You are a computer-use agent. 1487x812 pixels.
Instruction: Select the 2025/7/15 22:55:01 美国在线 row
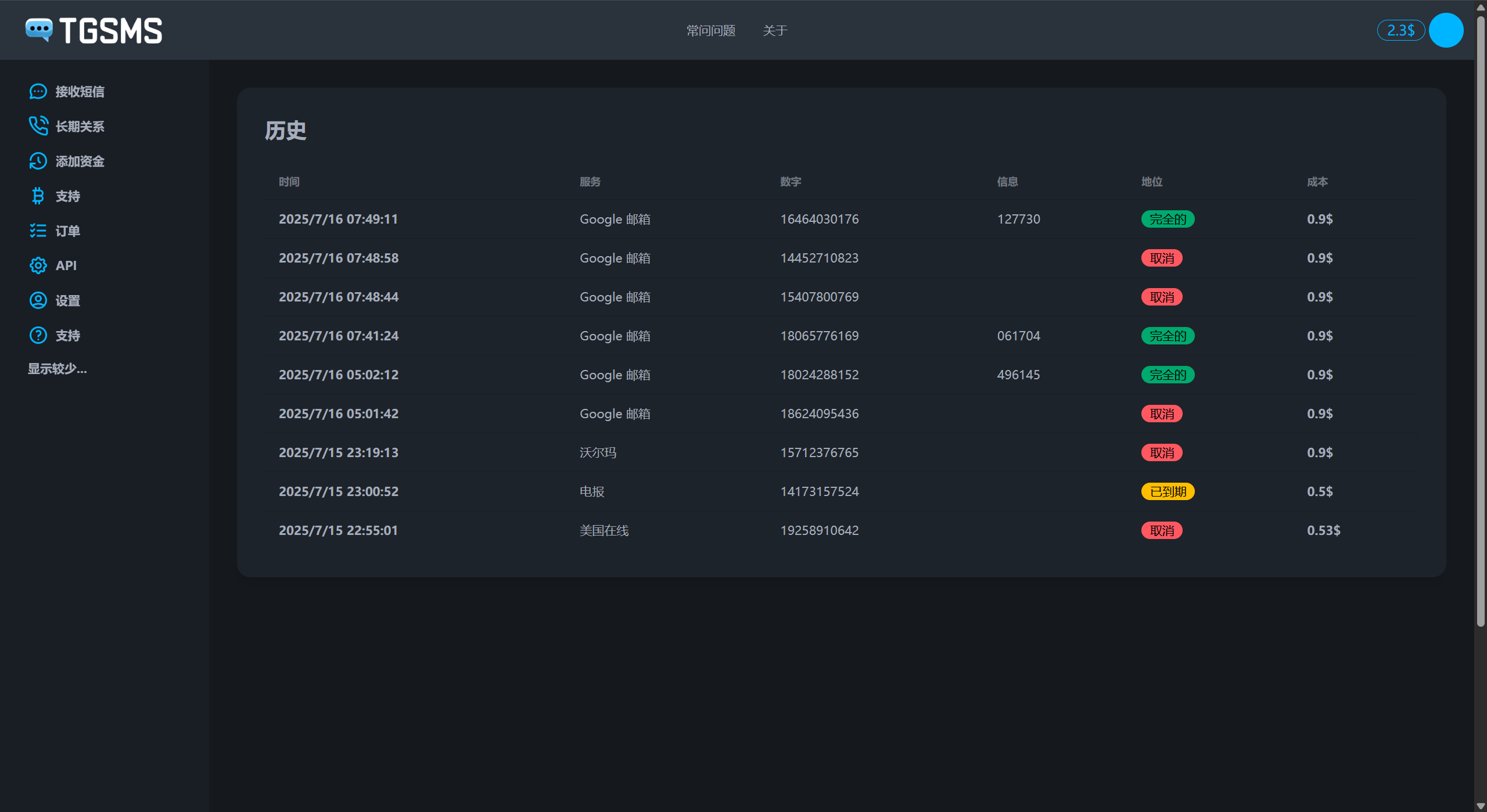(x=841, y=530)
